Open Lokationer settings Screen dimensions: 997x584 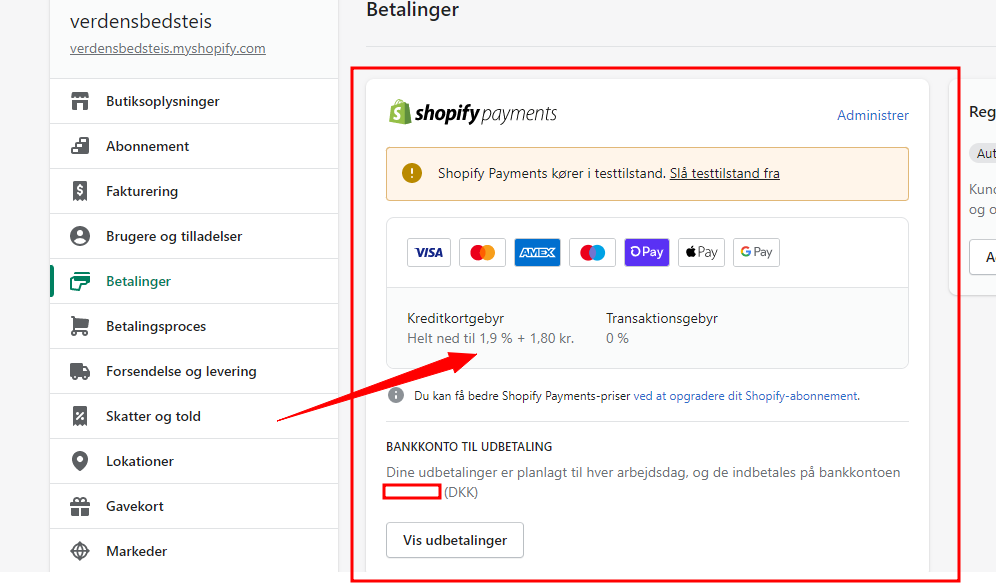point(194,461)
